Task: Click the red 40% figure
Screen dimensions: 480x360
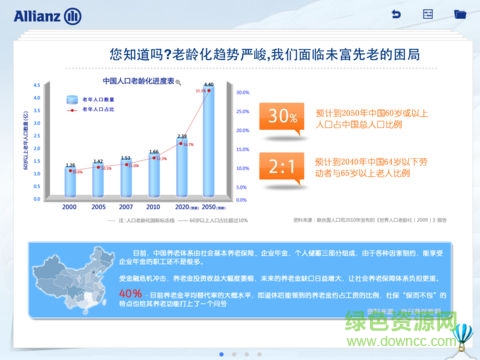Action: [x=130, y=294]
